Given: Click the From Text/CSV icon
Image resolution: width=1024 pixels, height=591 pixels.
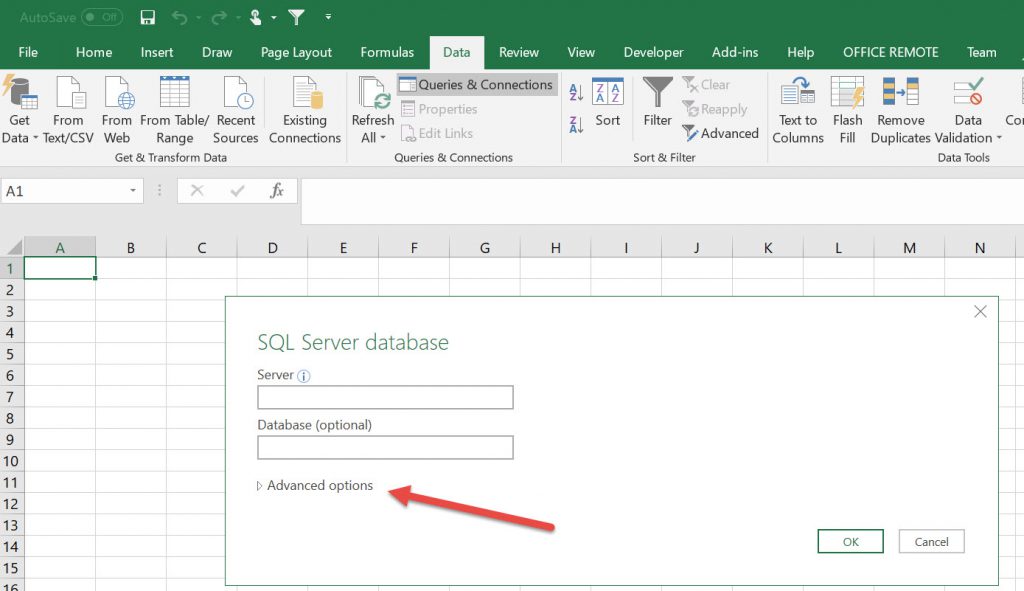Looking at the screenshot, I should click(68, 93).
